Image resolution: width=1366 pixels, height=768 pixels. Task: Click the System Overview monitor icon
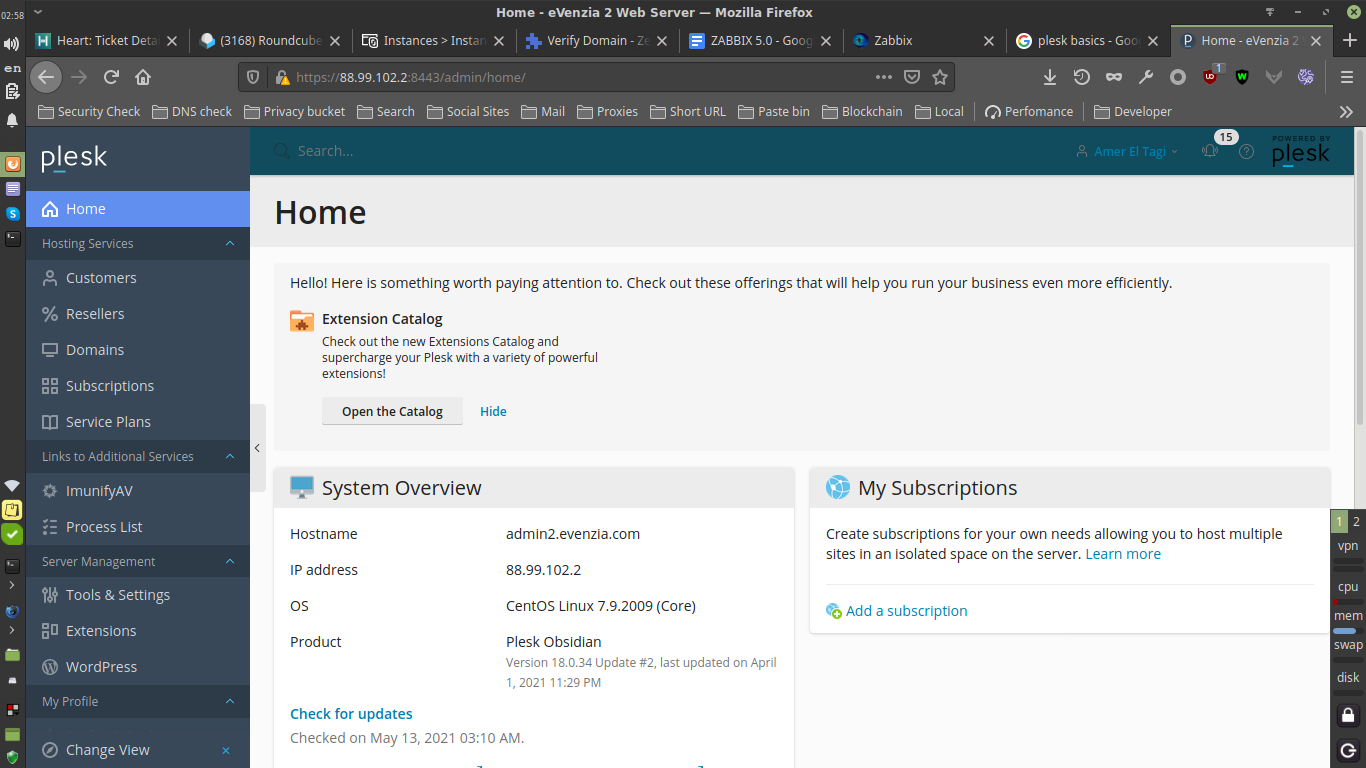pyautogui.click(x=301, y=487)
